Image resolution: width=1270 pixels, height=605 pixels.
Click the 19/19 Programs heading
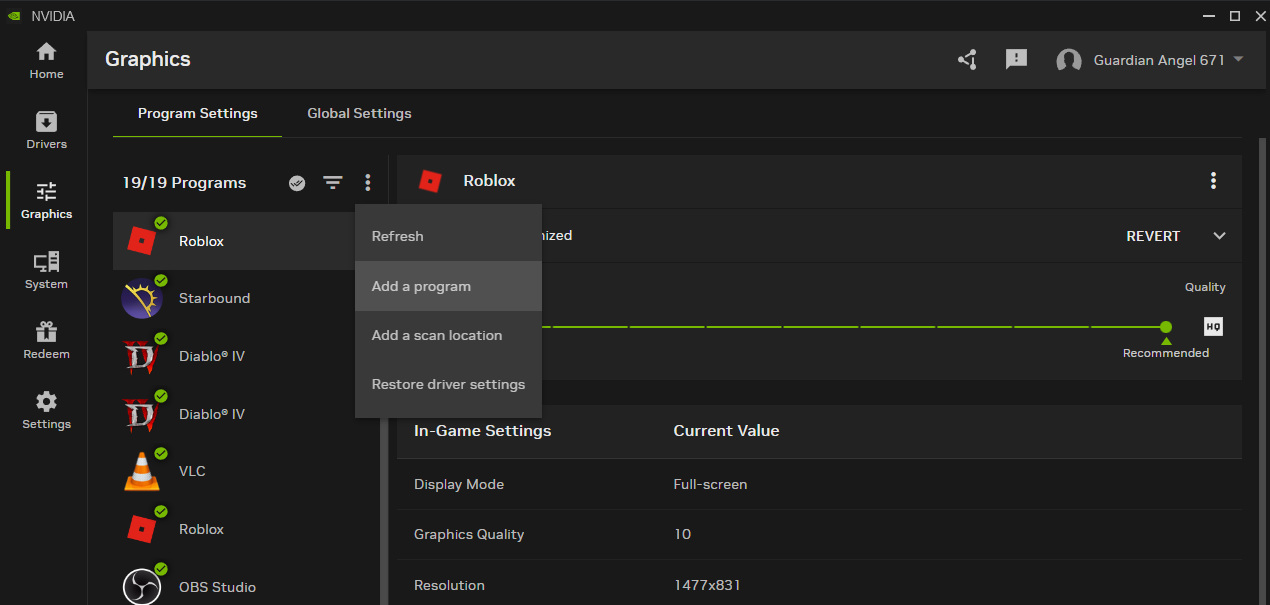(184, 183)
